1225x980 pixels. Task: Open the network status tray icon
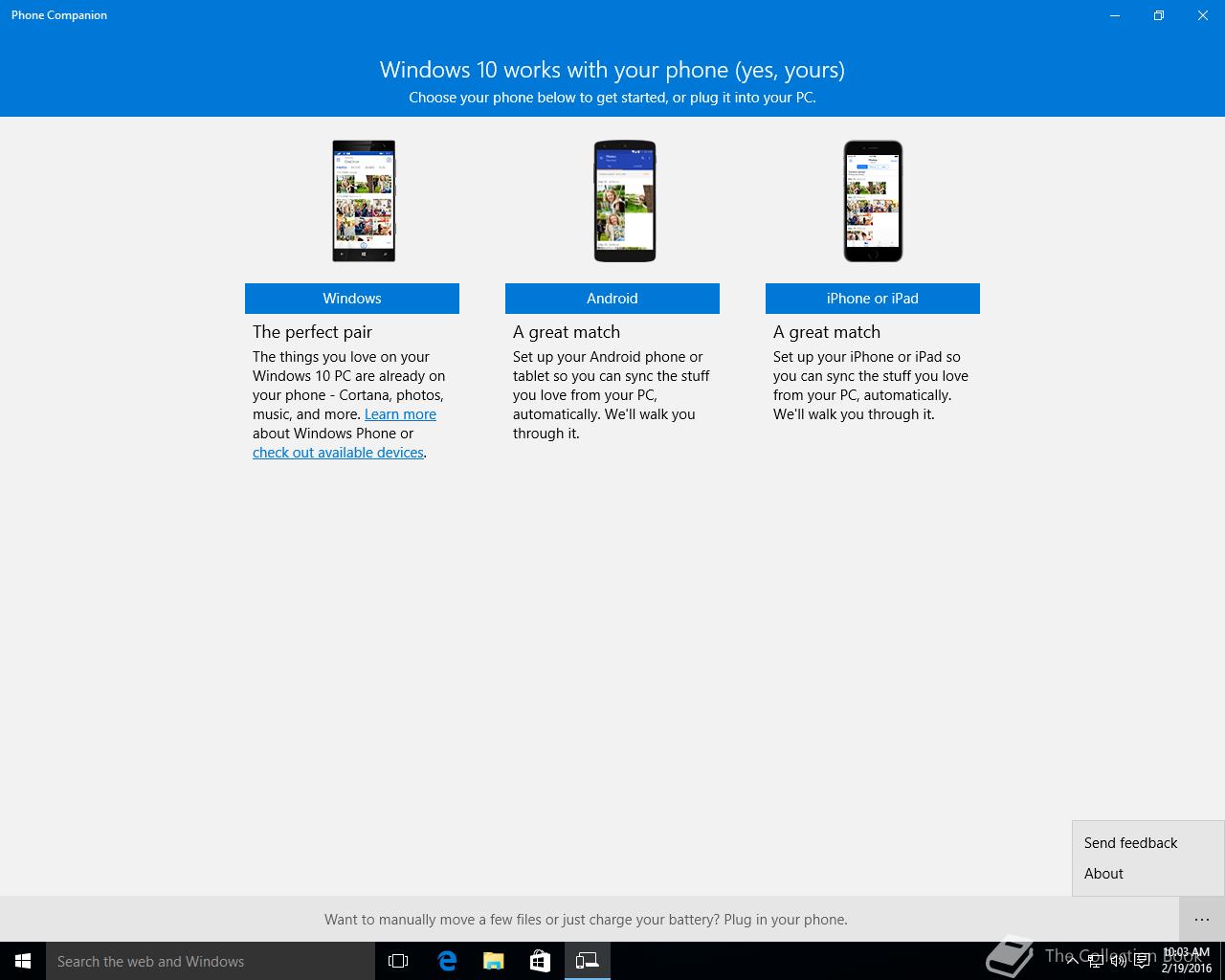(x=1096, y=960)
